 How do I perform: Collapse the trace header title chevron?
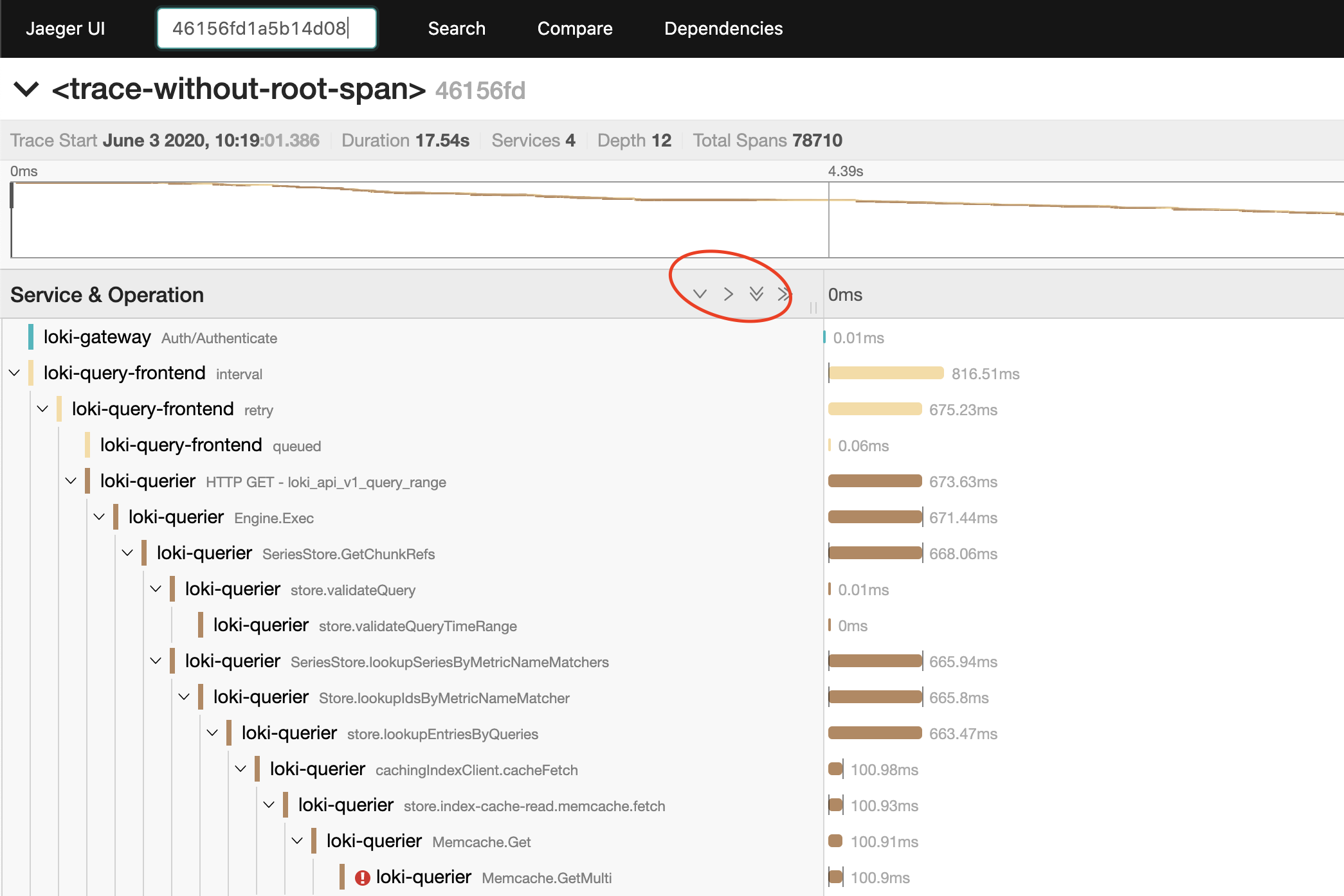coord(26,89)
